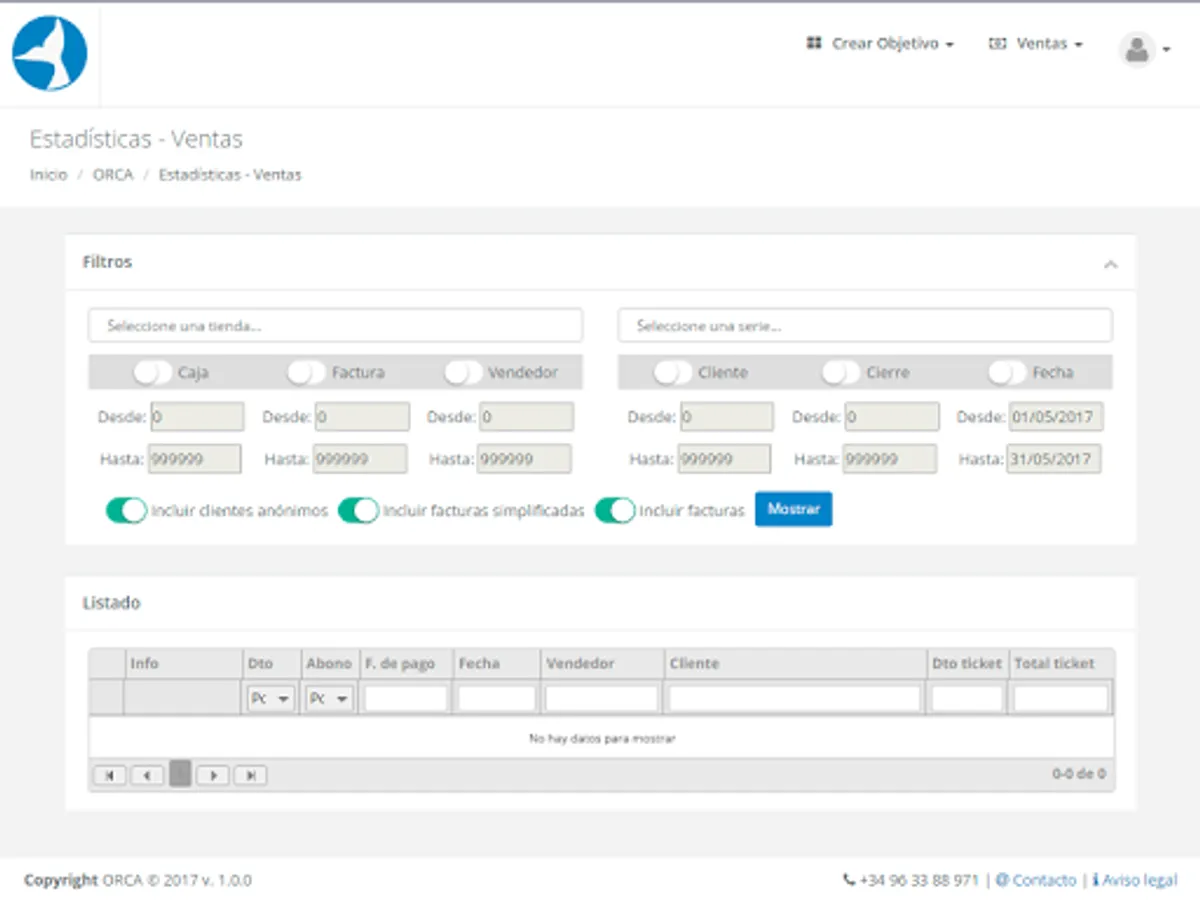The height and width of the screenshot is (900, 1200).
Task: Sort by the Total ticket column header
Action: click(x=1061, y=664)
